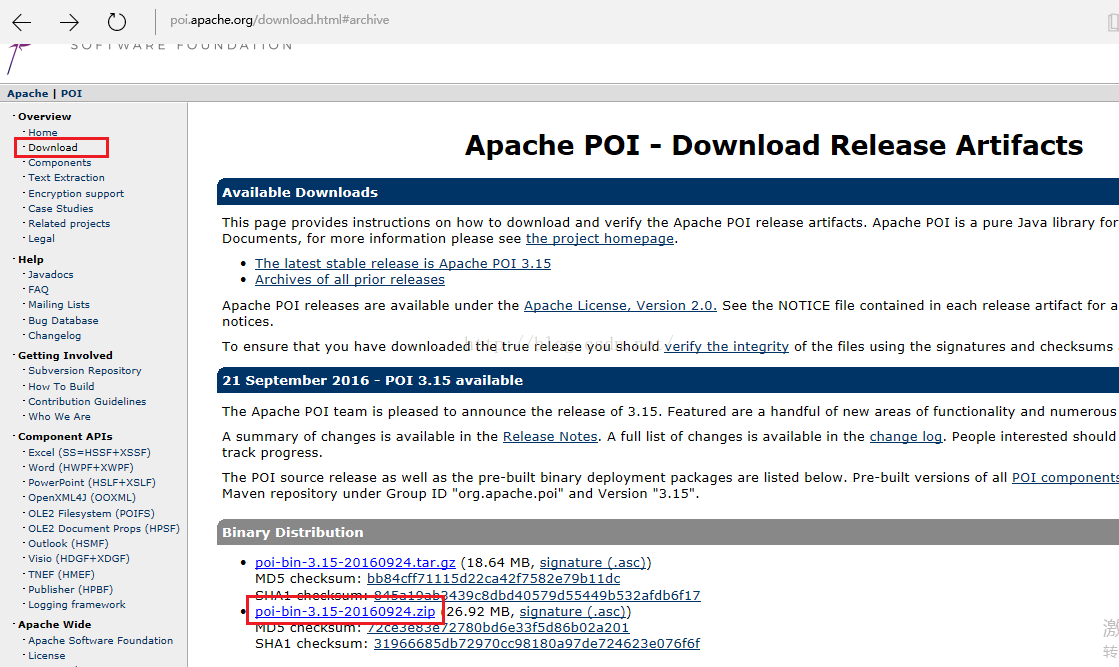Open OLE2 Document Props (HPSF) link
1119x667 pixels.
pyautogui.click(x=103, y=529)
